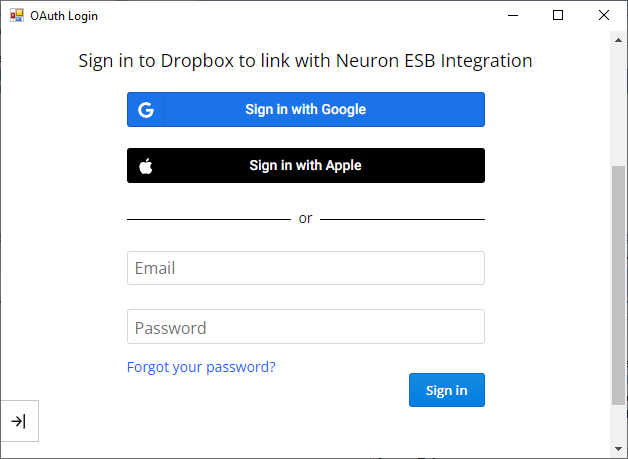Click the OAuth Login title bar text

tap(64, 16)
